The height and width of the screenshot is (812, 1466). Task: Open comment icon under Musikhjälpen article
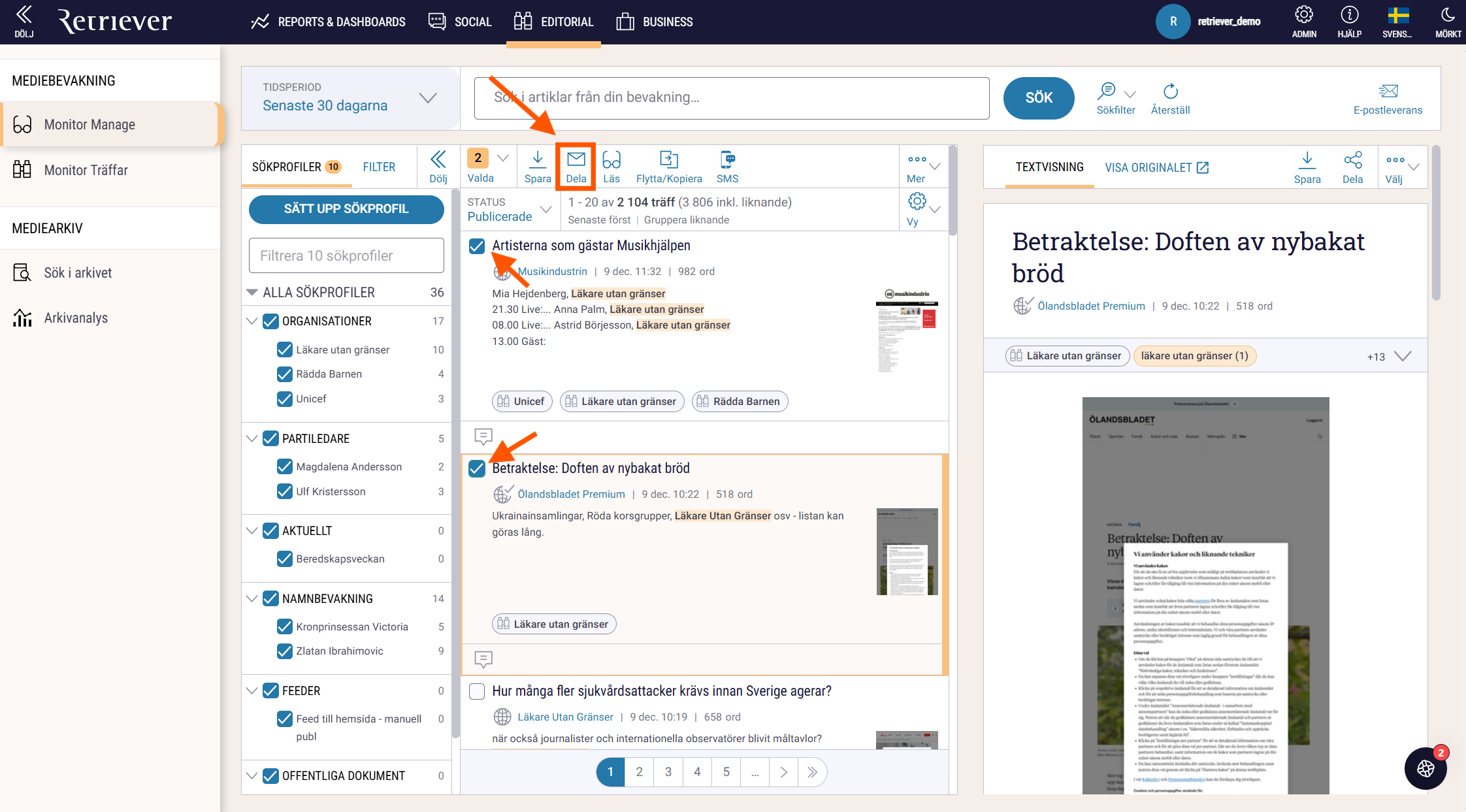(x=483, y=436)
